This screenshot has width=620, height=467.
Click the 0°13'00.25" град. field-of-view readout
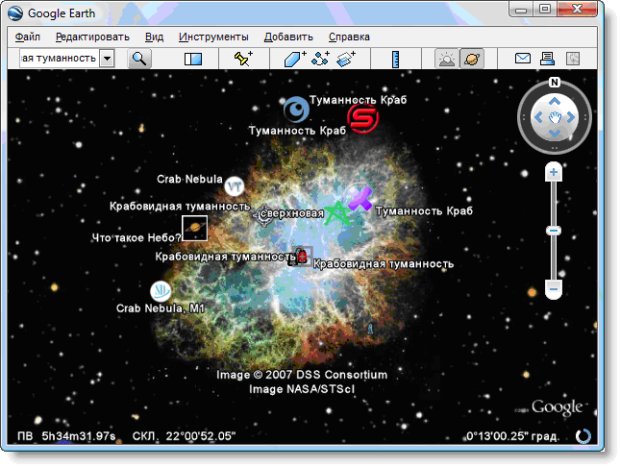(512, 436)
